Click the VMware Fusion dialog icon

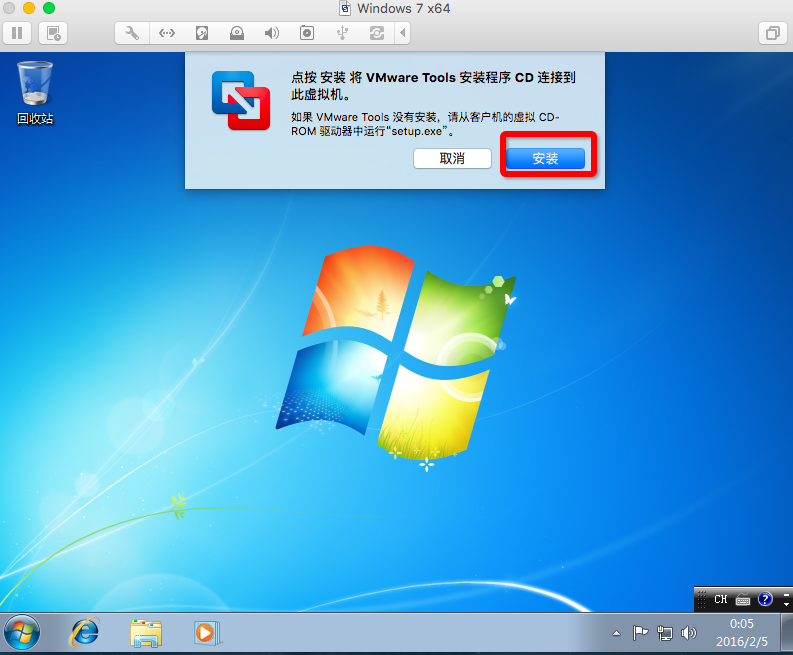[241, 101]
